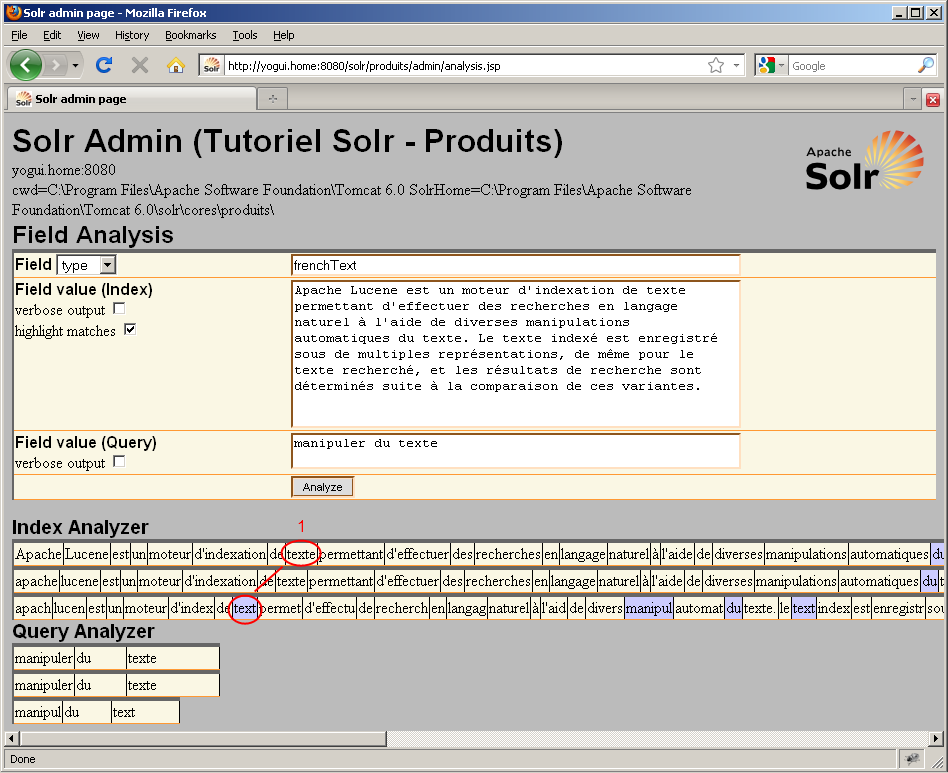Open the Tools menu

coord(244,35)
